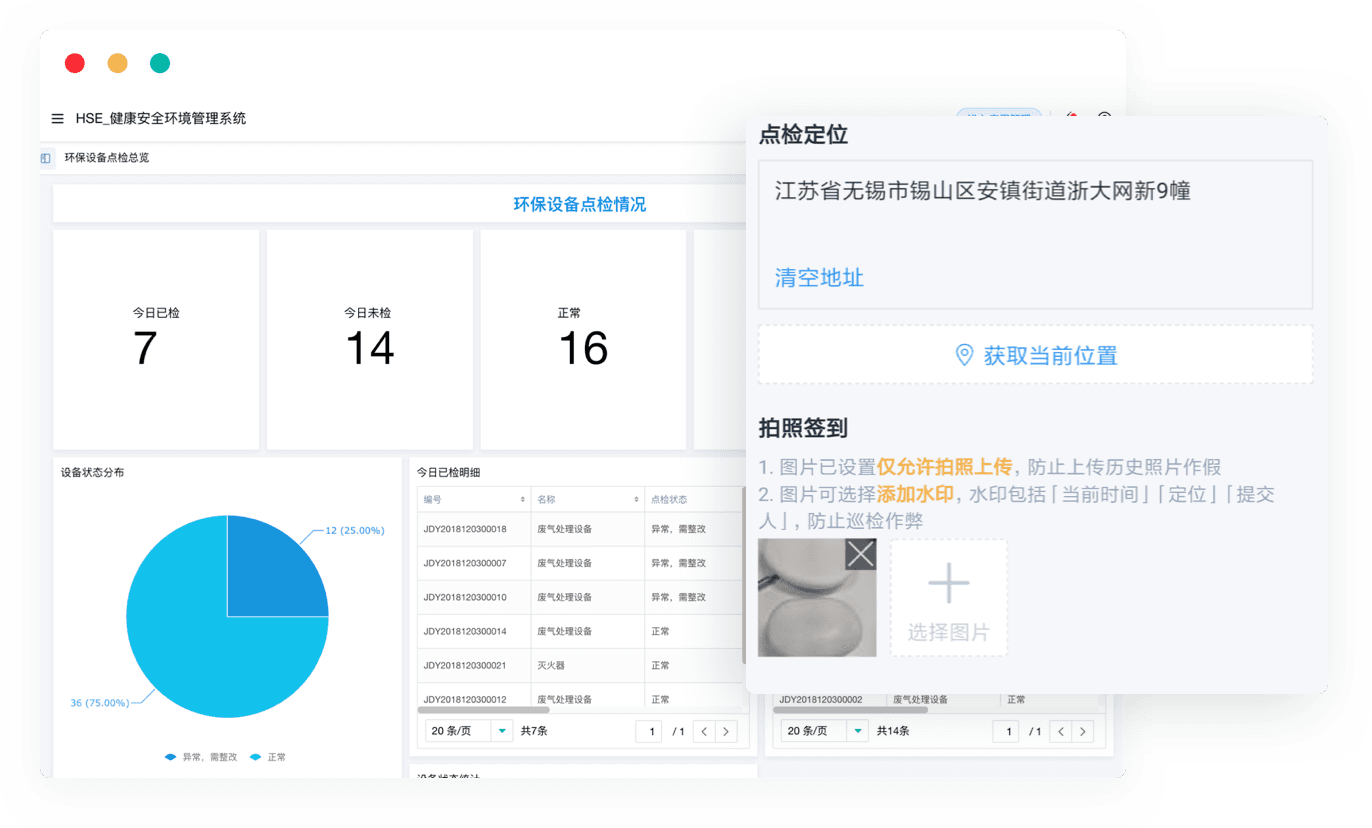Sort table by 名称 column arrows
The width and height of the screenshot is (1372, 828).
point(636,499)
